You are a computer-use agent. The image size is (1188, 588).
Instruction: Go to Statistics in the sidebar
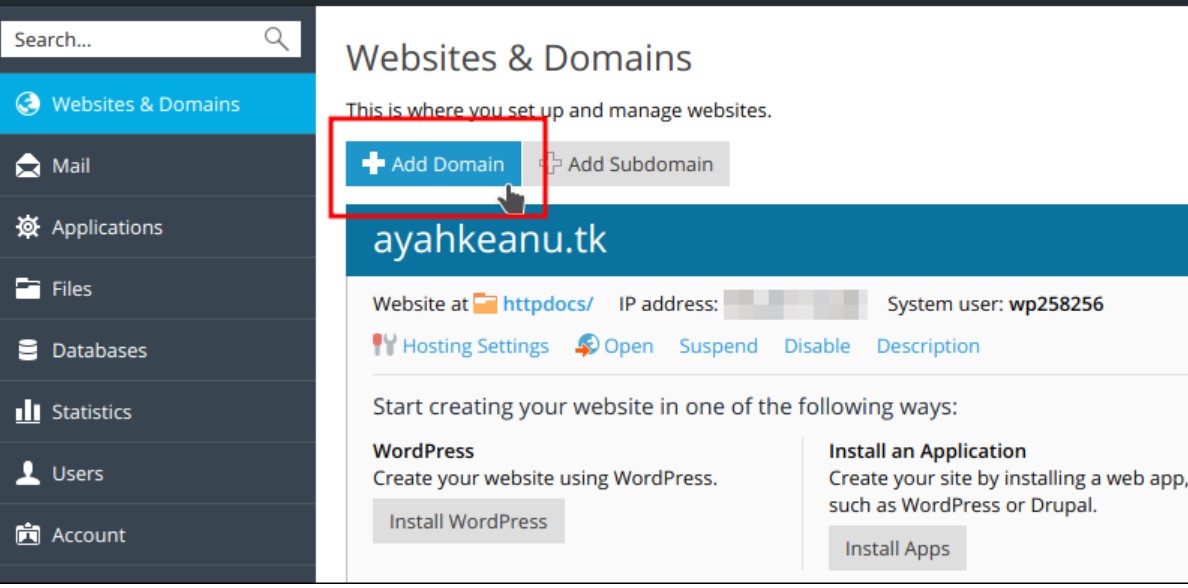click(91, 412)
